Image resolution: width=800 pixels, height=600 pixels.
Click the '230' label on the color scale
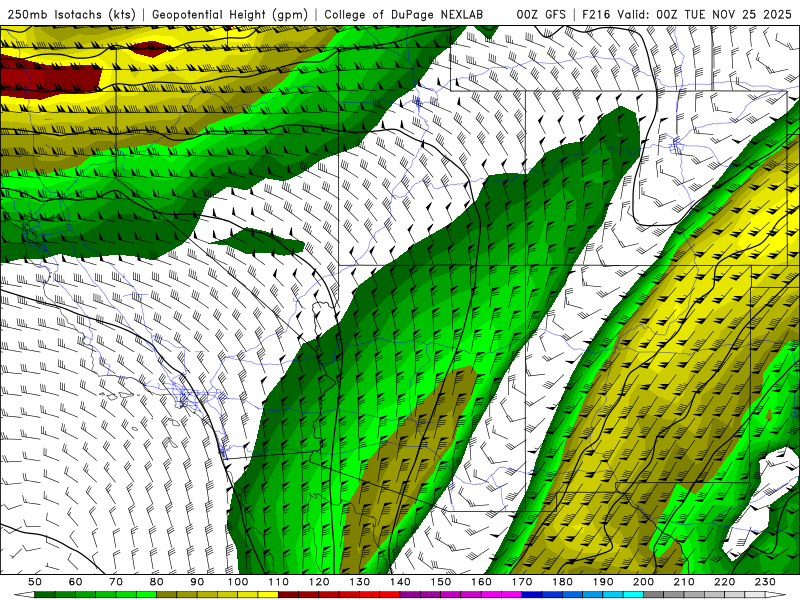tap(765, 582)
